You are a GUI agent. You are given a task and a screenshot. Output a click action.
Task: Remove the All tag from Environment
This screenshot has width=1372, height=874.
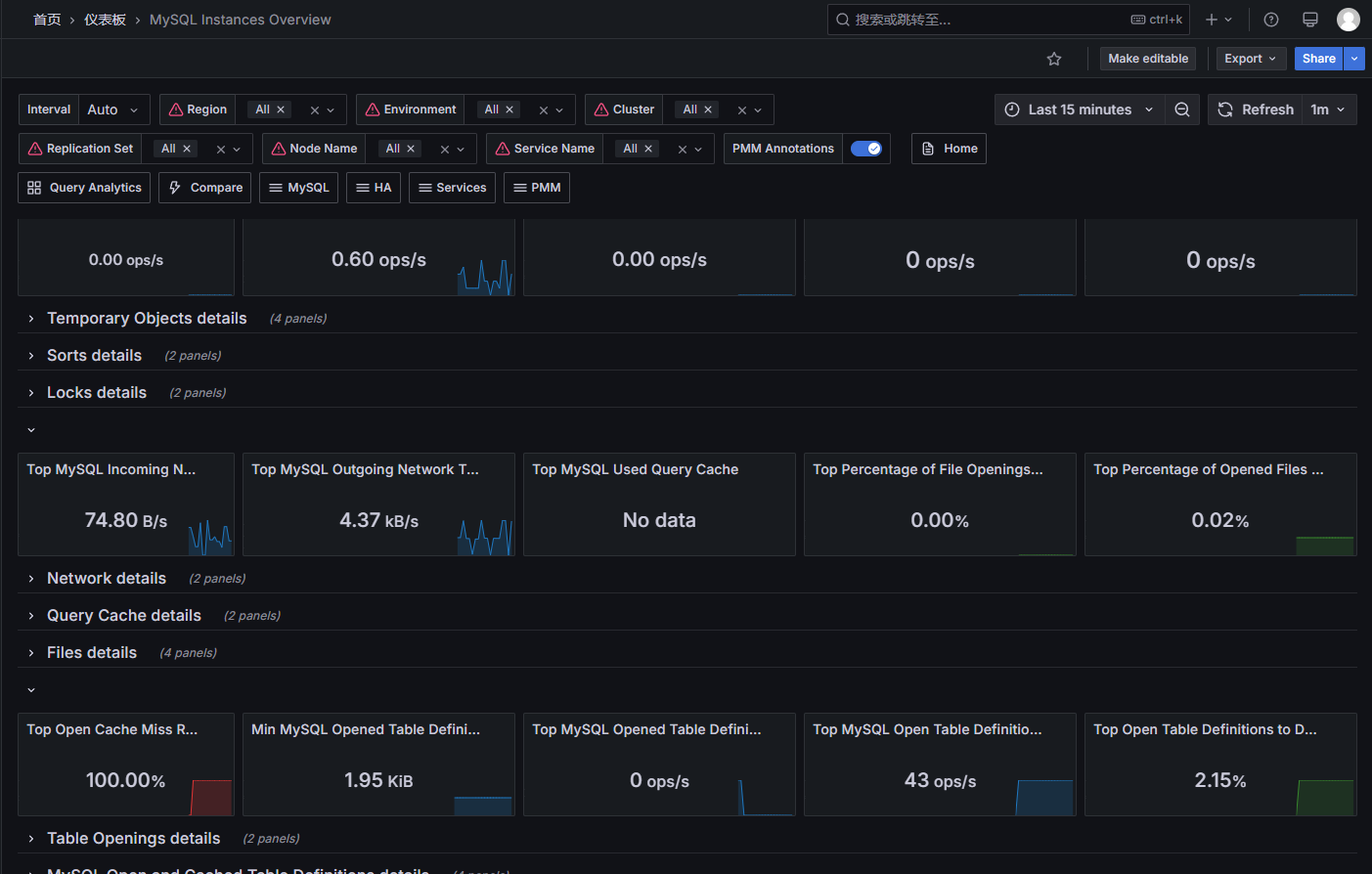click(x=509, y=109)
